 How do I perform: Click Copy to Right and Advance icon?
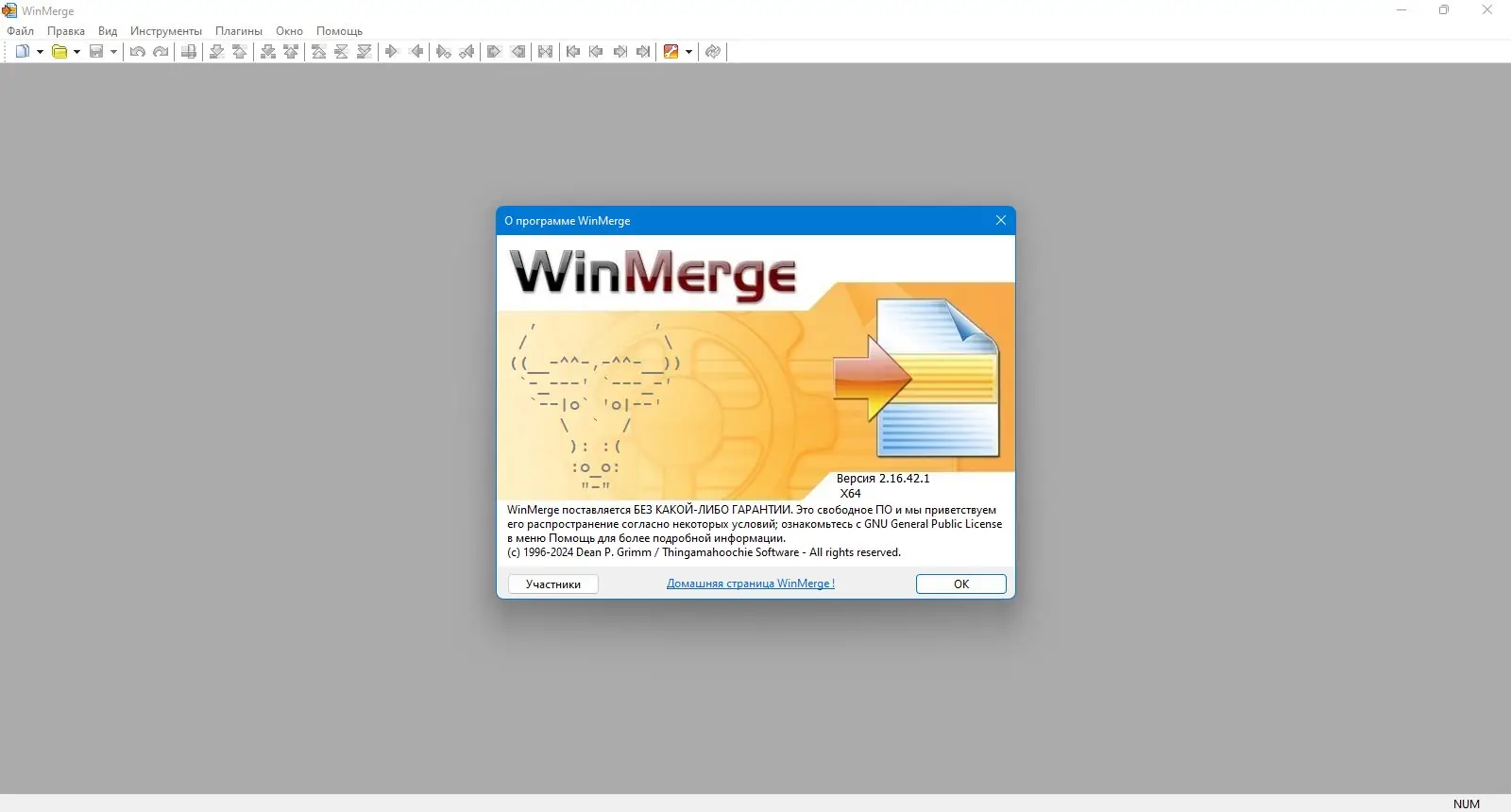point(443,52)
